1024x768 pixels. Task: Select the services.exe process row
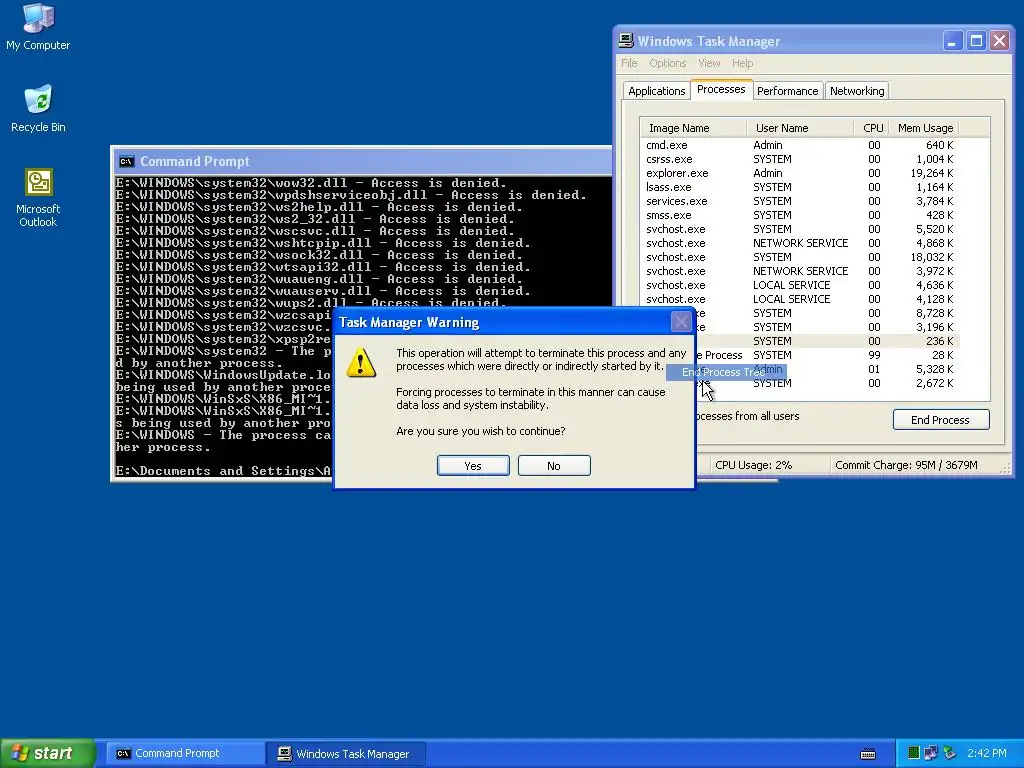pos(799,201)
